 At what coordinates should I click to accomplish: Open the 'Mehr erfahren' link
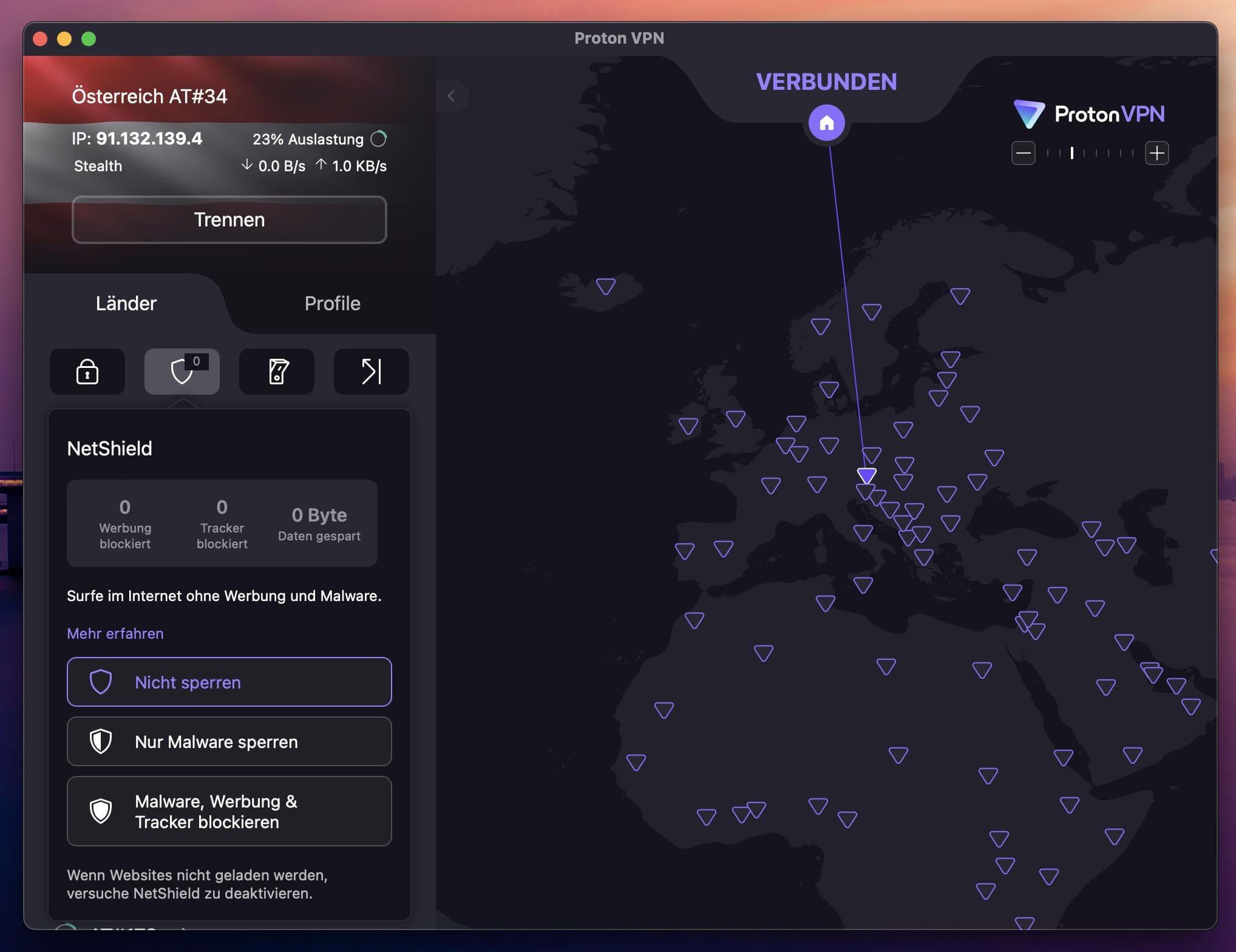click(115, 633)
